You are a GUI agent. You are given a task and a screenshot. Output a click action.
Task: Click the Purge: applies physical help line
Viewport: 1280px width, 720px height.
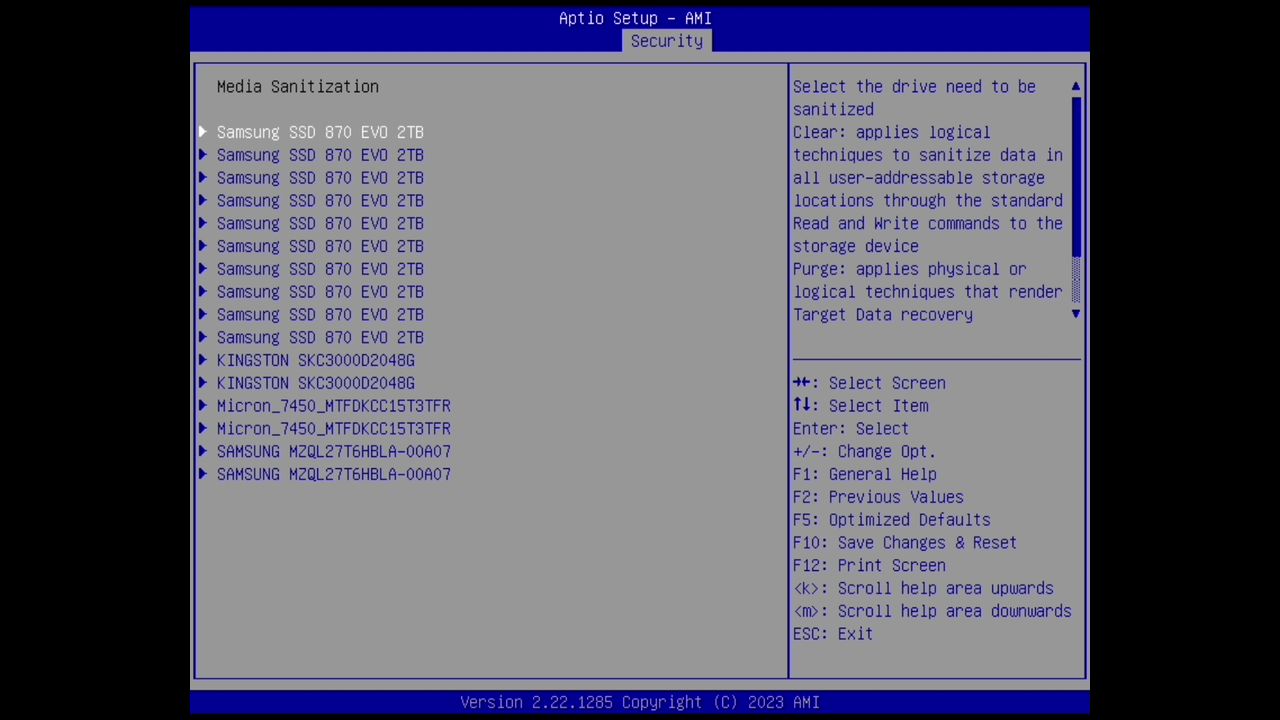point(910,269)
